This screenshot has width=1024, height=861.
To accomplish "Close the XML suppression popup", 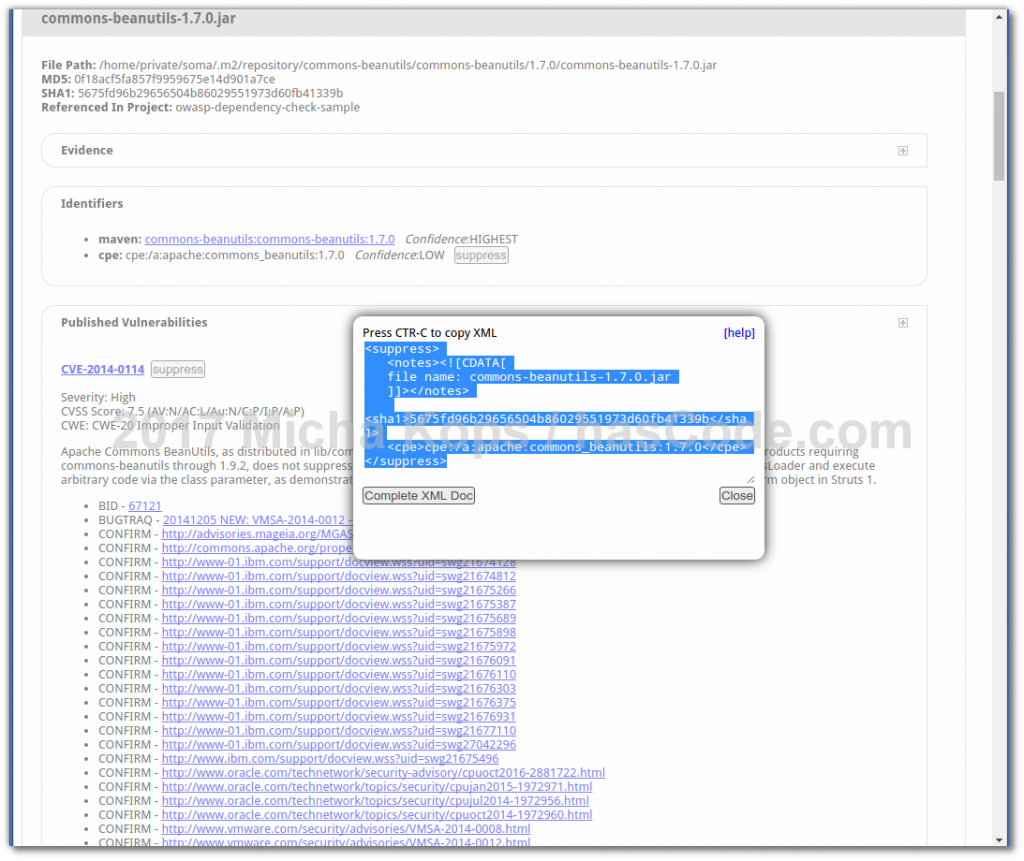I will click(x=737, y=495).
